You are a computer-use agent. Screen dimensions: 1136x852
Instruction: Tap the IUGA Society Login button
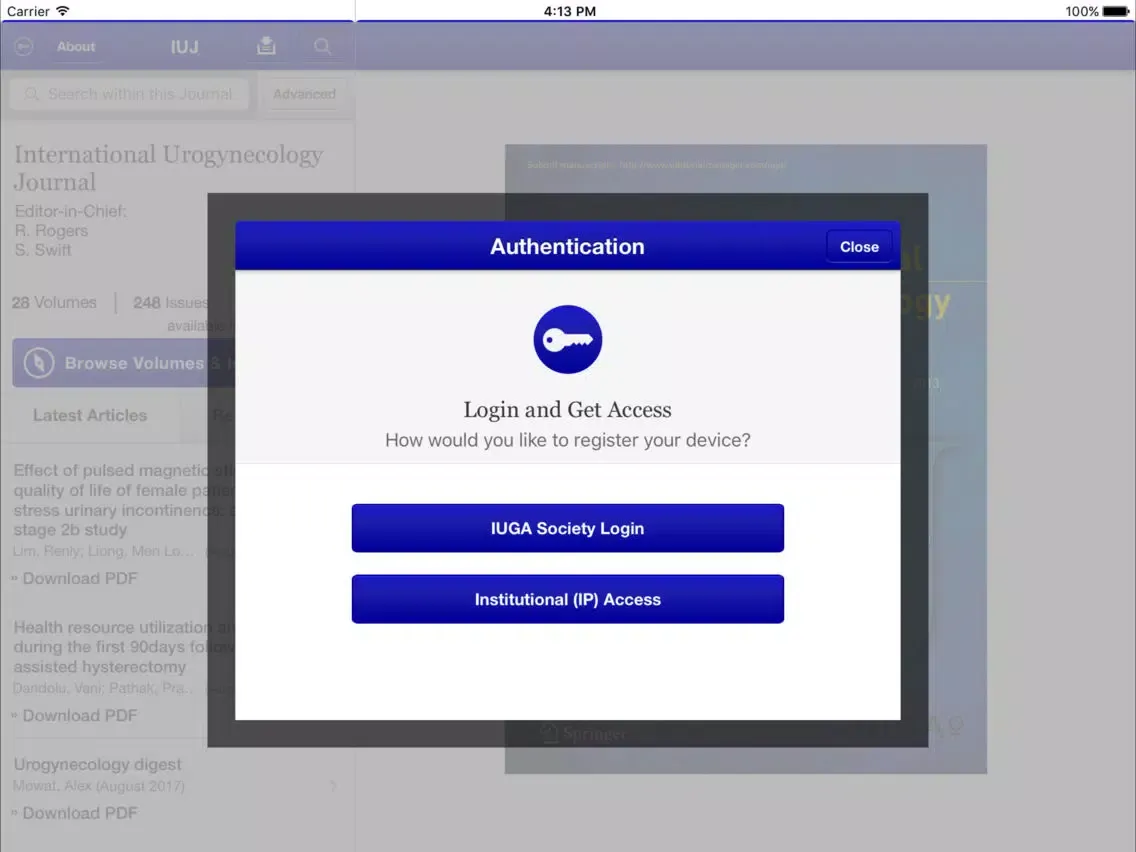(x=567, y=528)
